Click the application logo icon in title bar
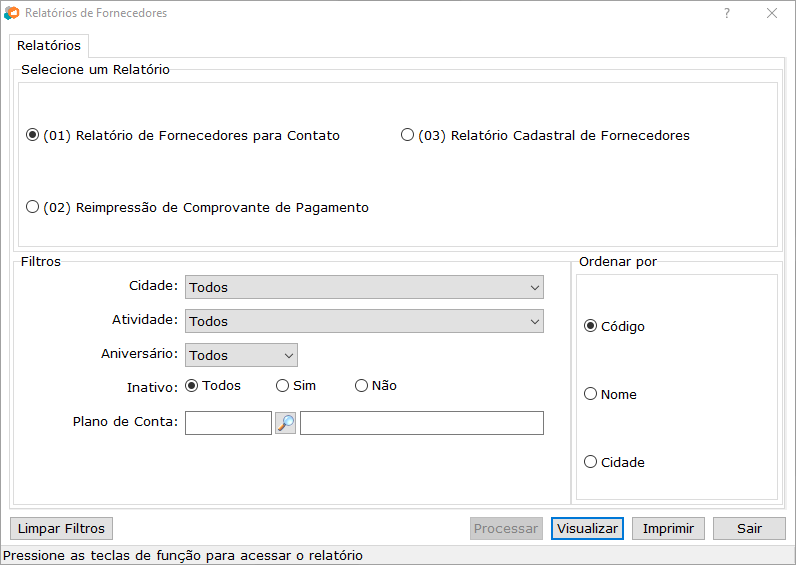The width and height of the screenshot is (796, 565). (11, 13)
